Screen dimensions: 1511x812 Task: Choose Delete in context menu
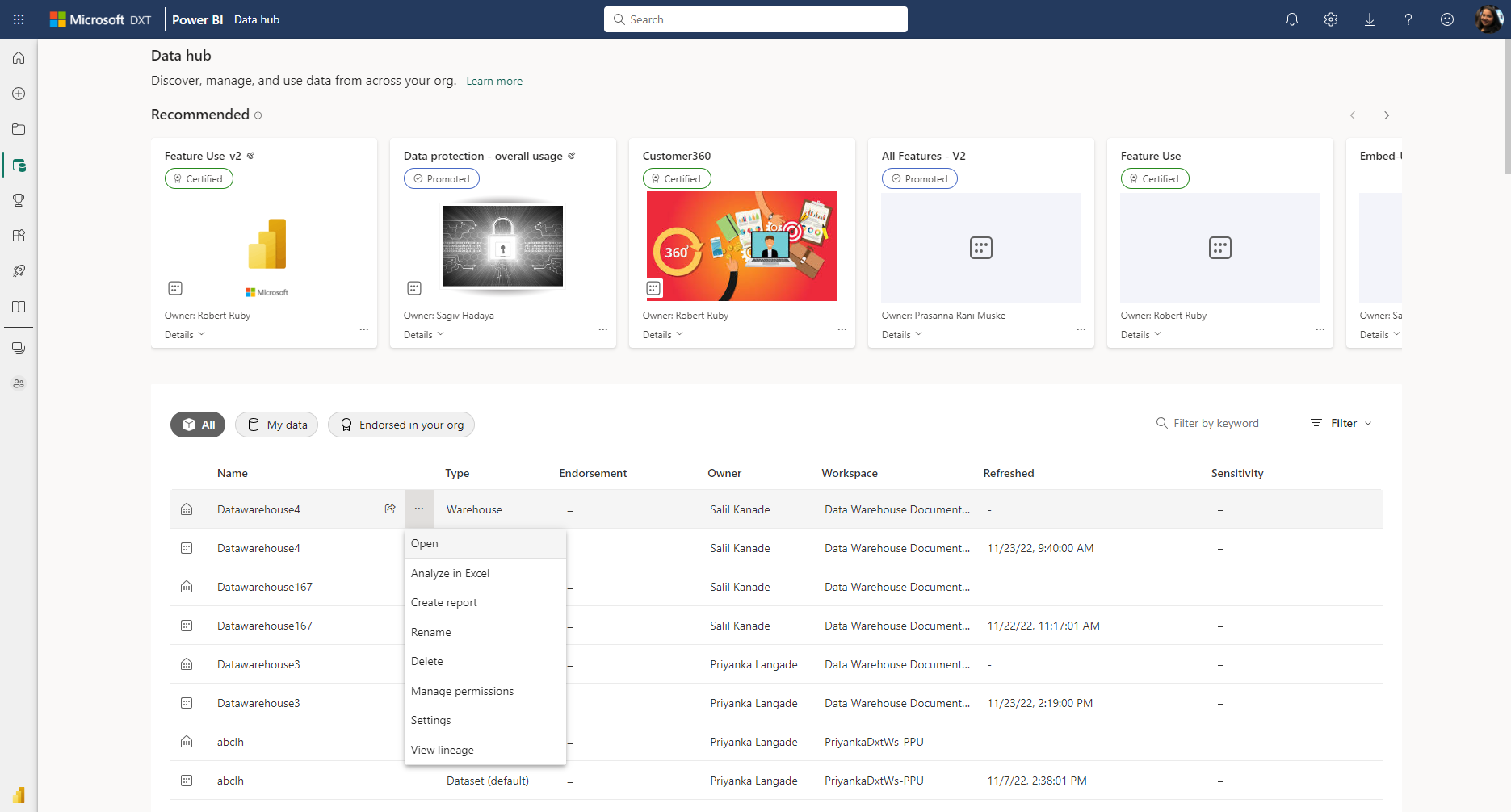pos(485,661)
